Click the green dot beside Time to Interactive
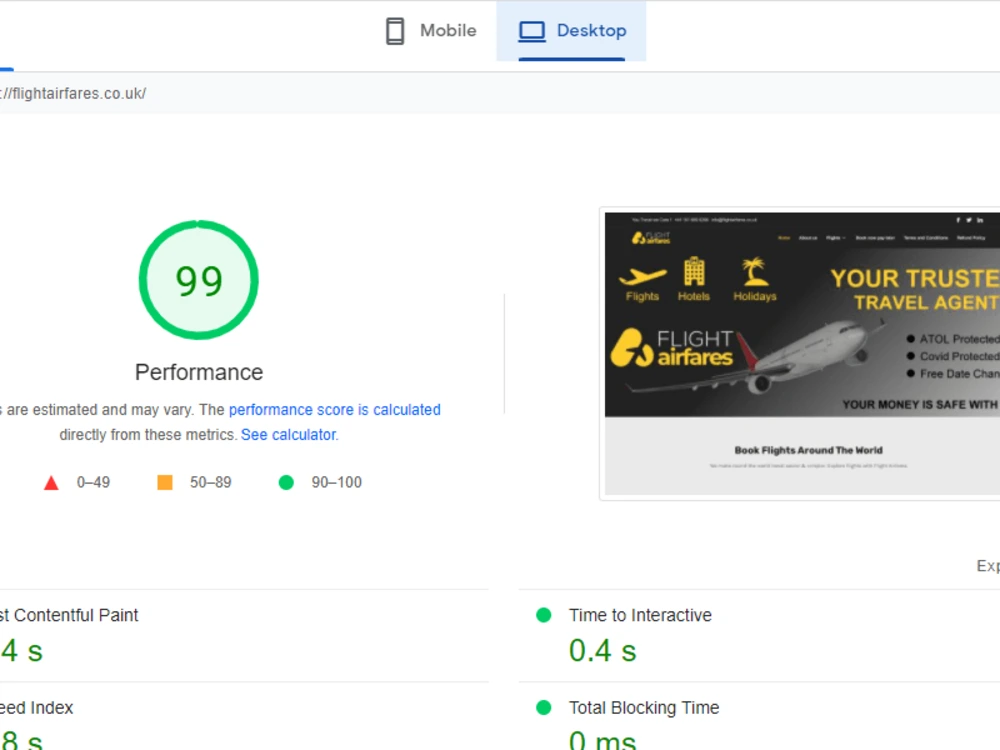 click(x=543, y=615)
